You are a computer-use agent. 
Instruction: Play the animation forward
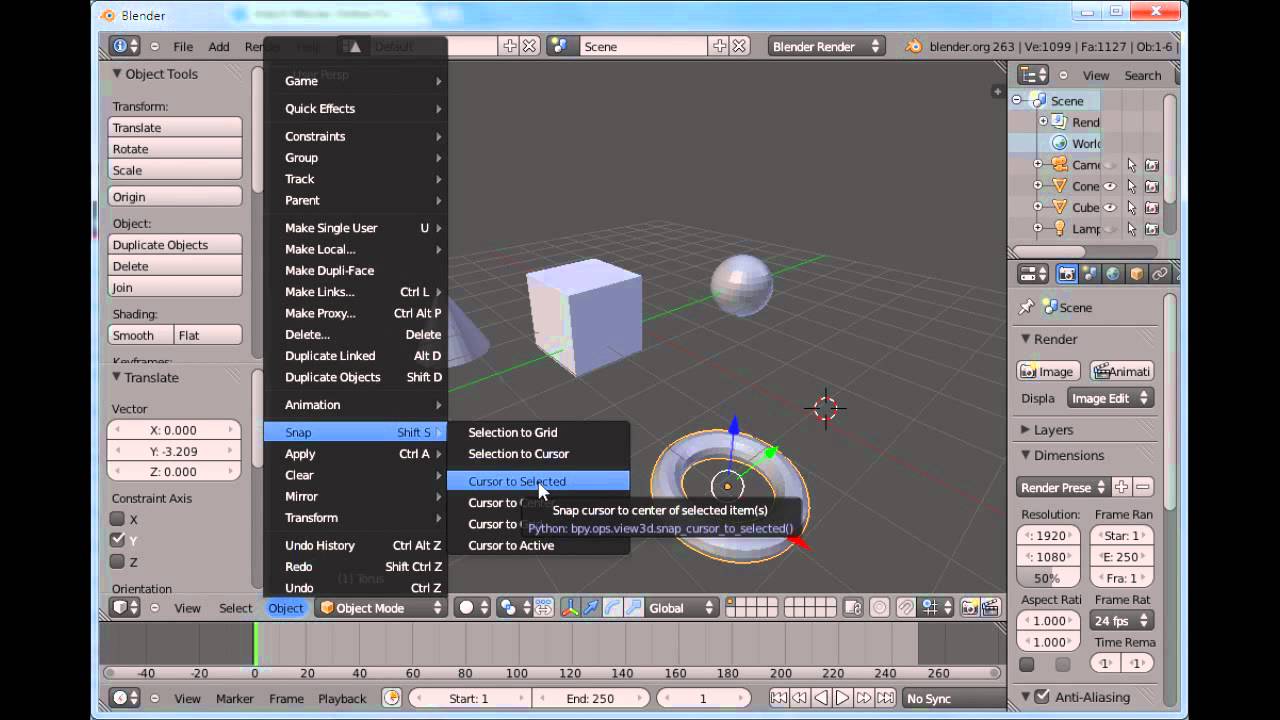click(x=842, y=698)
